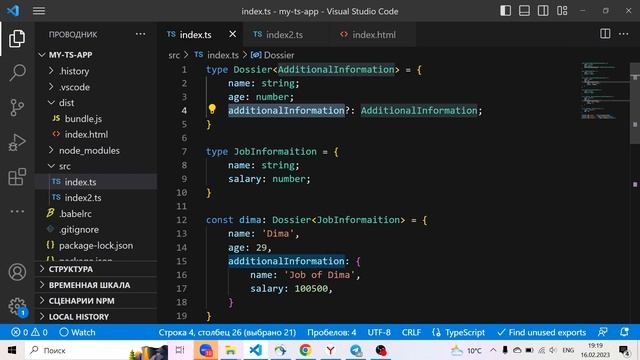
Task: Click line and column position indicator
Action: [227, 332]
